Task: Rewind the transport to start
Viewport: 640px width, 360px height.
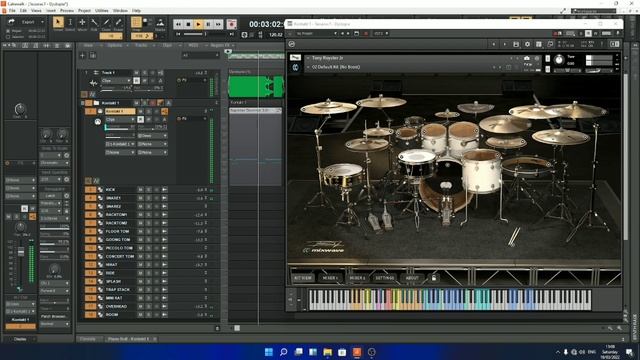Action: pos(178,24)
